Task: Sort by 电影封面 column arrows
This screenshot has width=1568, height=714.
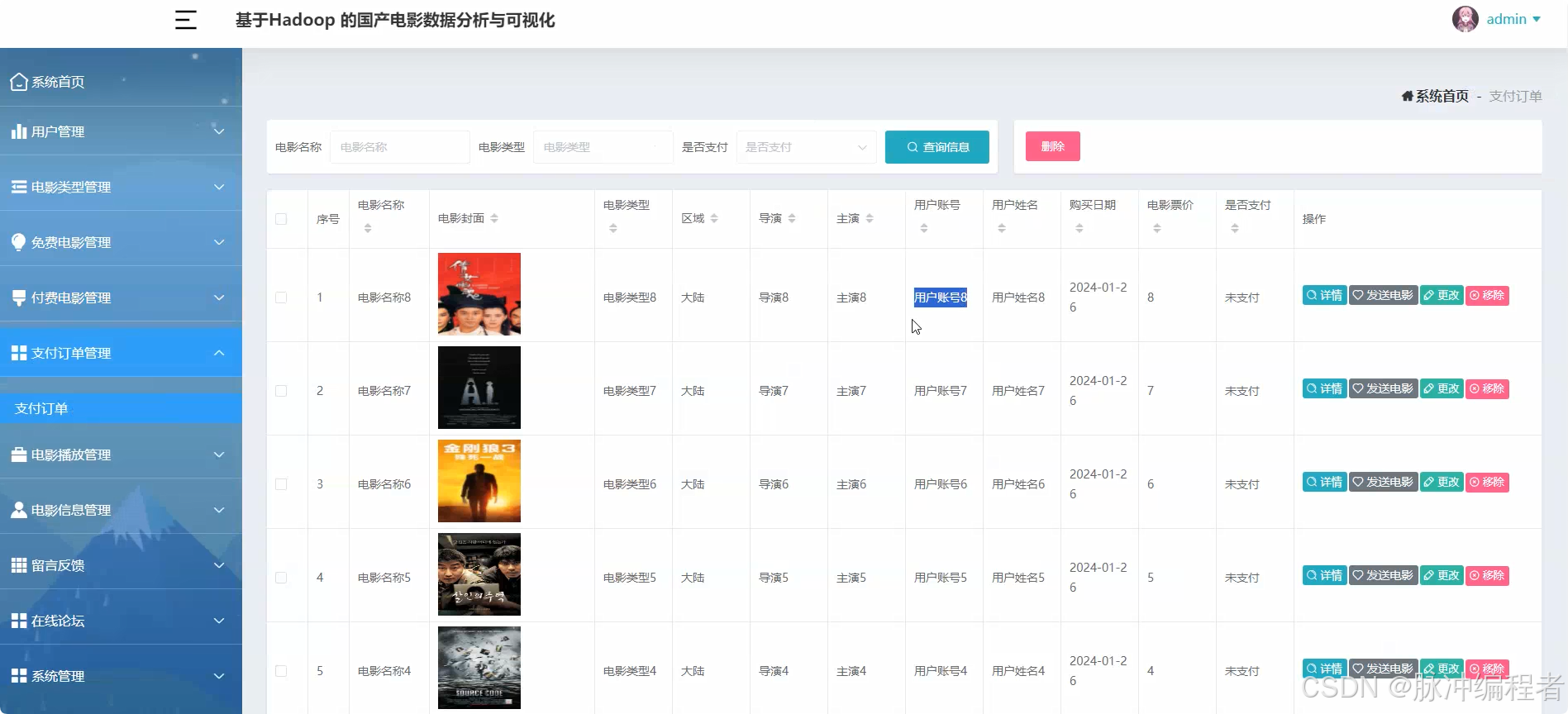Action: point(494,218)
